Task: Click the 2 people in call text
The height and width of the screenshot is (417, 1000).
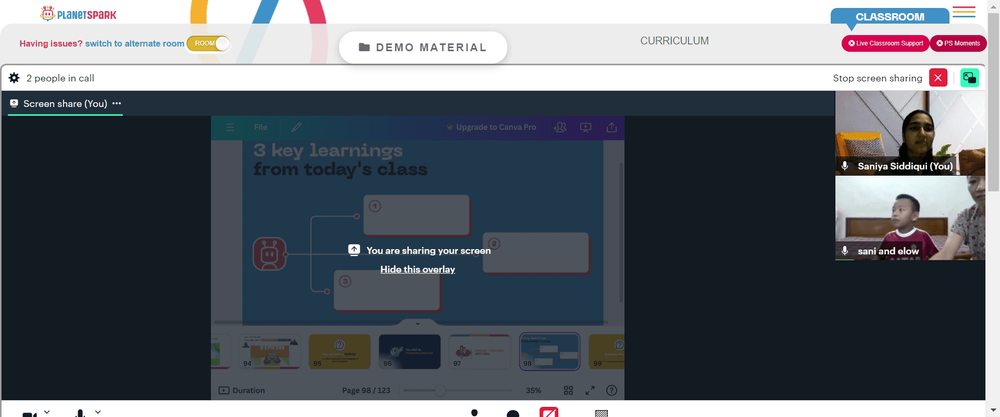Action: (61, 78)
